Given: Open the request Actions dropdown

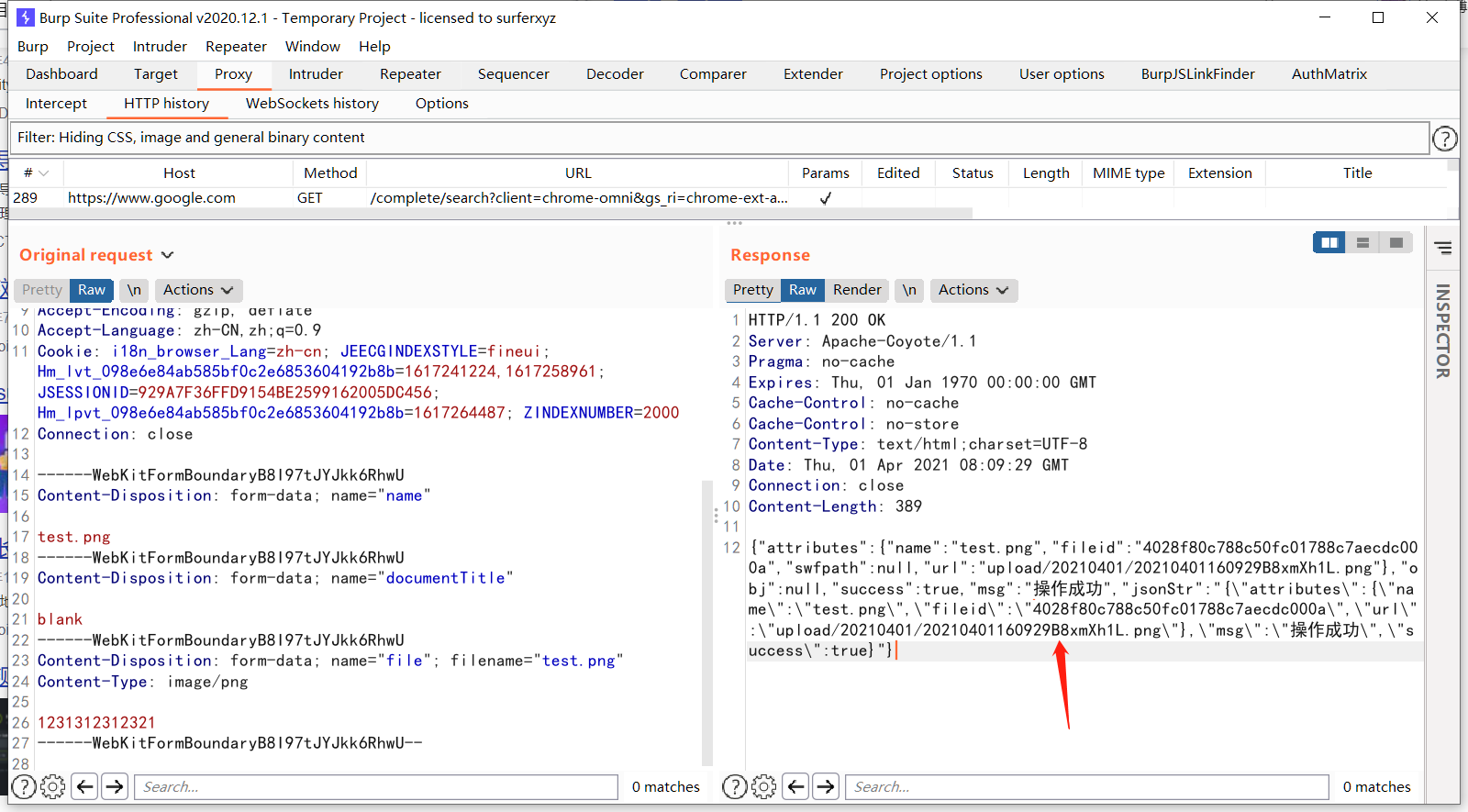Looking at the screenshot, I should pos(198,290).
